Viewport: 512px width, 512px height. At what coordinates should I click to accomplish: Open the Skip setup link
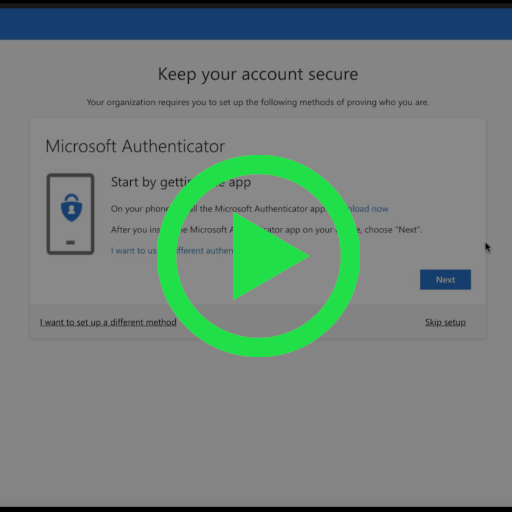pos(445,322)
